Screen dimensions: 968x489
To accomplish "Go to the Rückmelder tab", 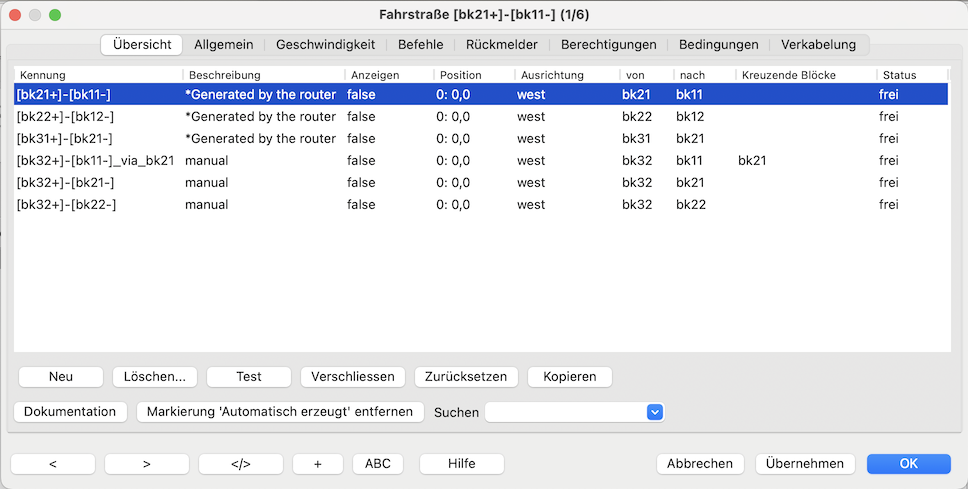I will click(502, 45).
